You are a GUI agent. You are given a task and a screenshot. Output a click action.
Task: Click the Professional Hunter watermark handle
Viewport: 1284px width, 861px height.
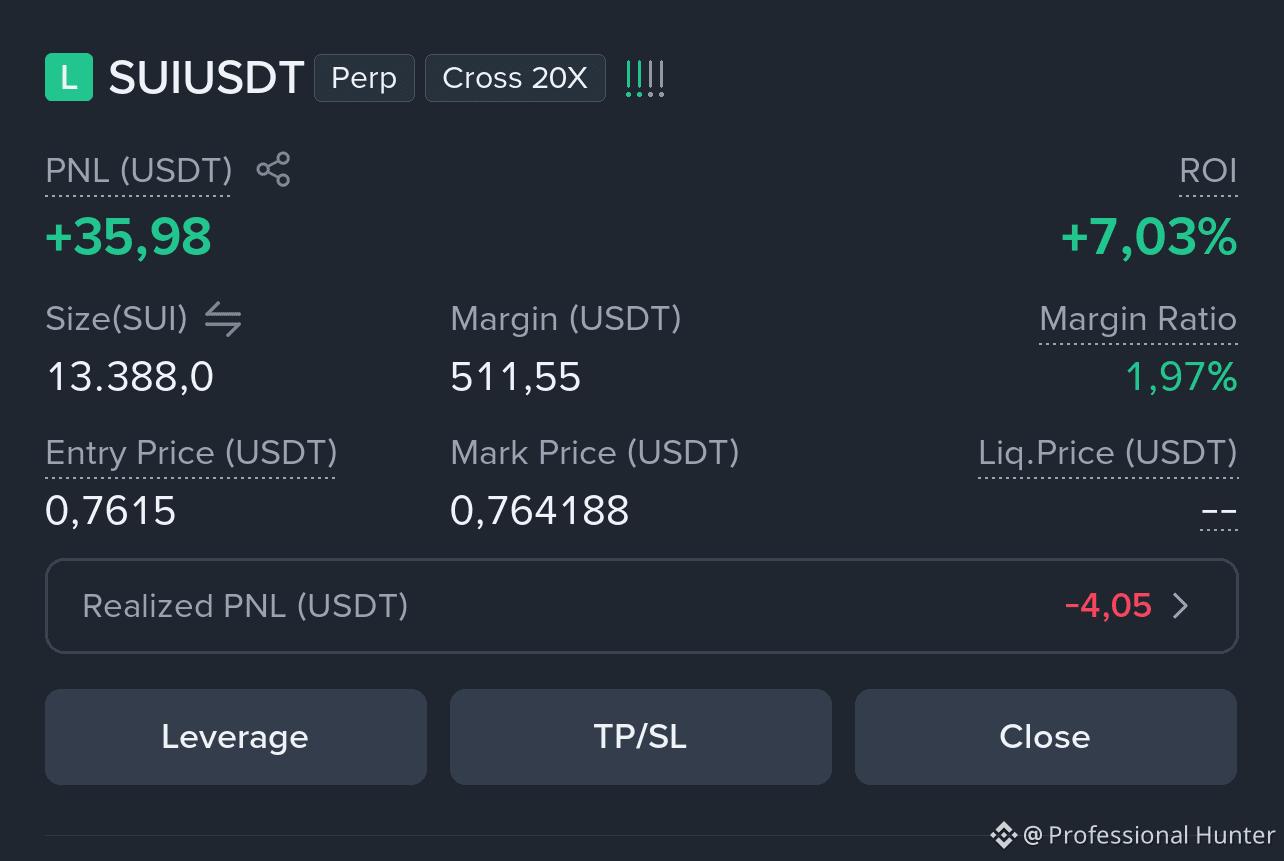click(1149, 835)
